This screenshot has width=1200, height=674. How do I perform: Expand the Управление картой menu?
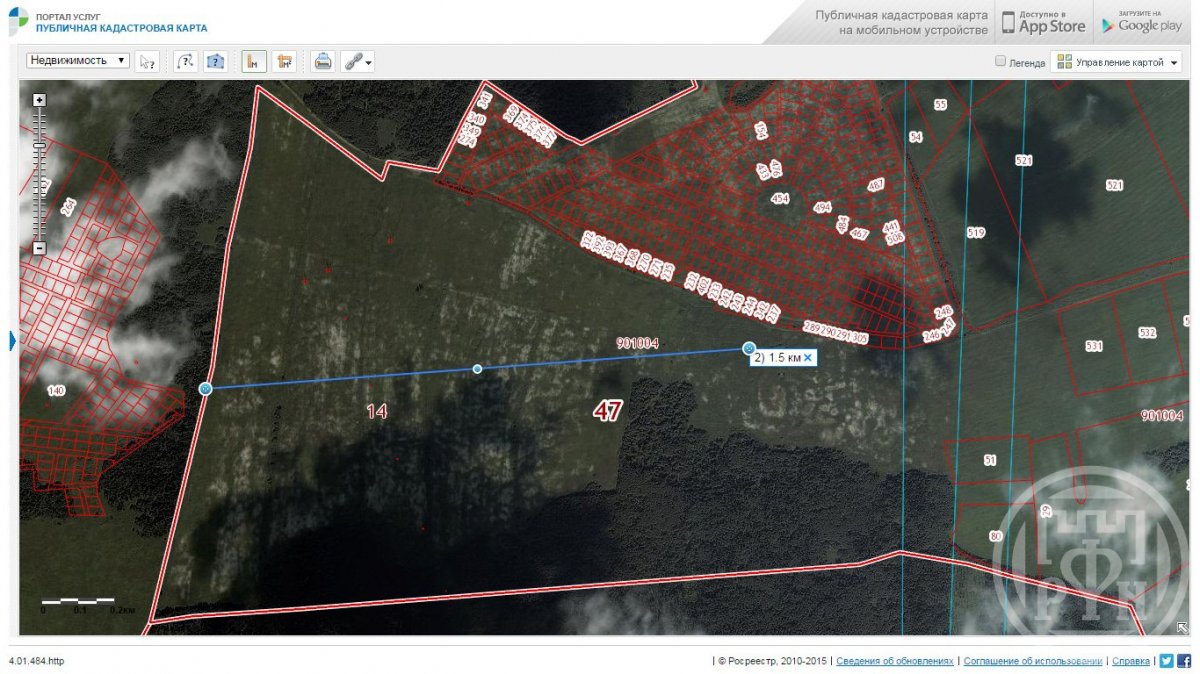1116,62
